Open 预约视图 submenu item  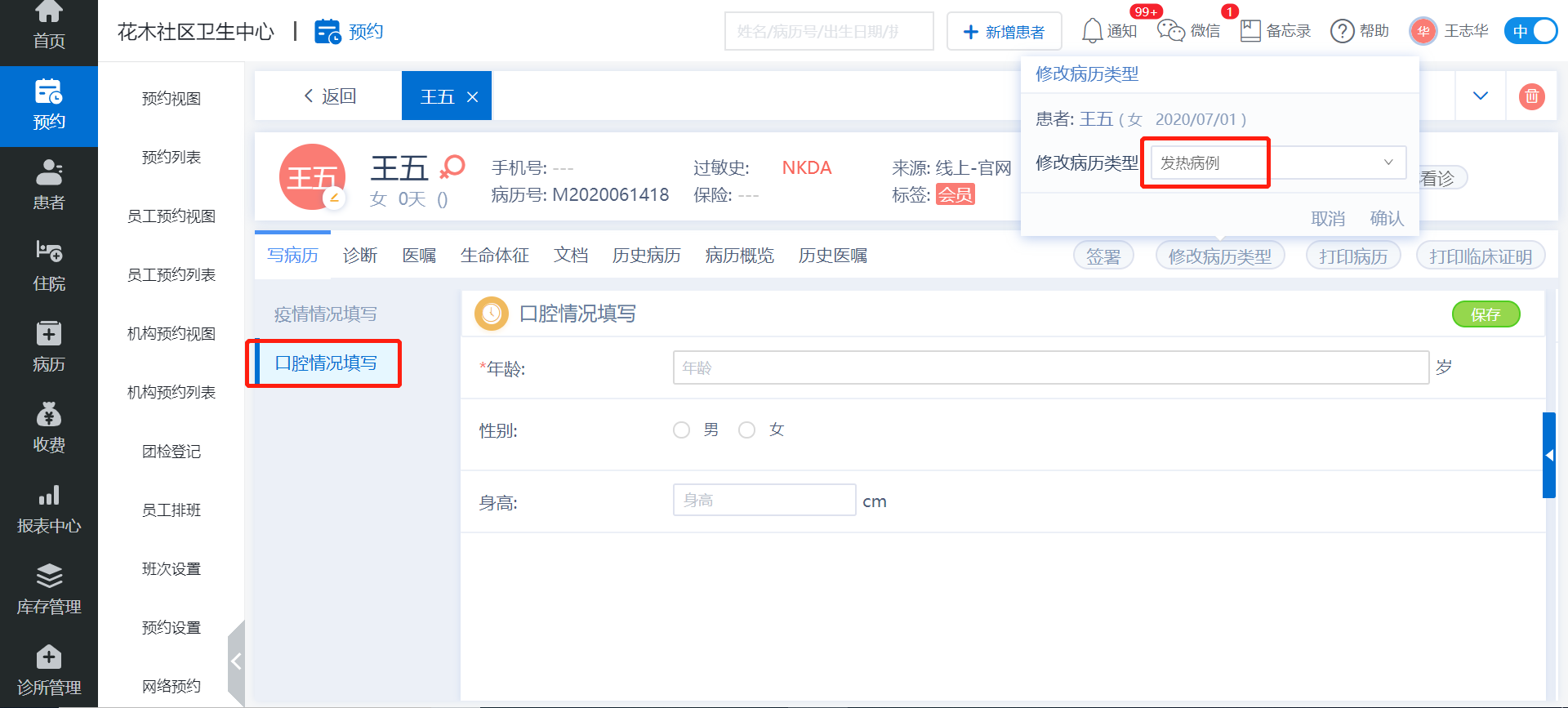pyautogui.click(x=171, y=99)
